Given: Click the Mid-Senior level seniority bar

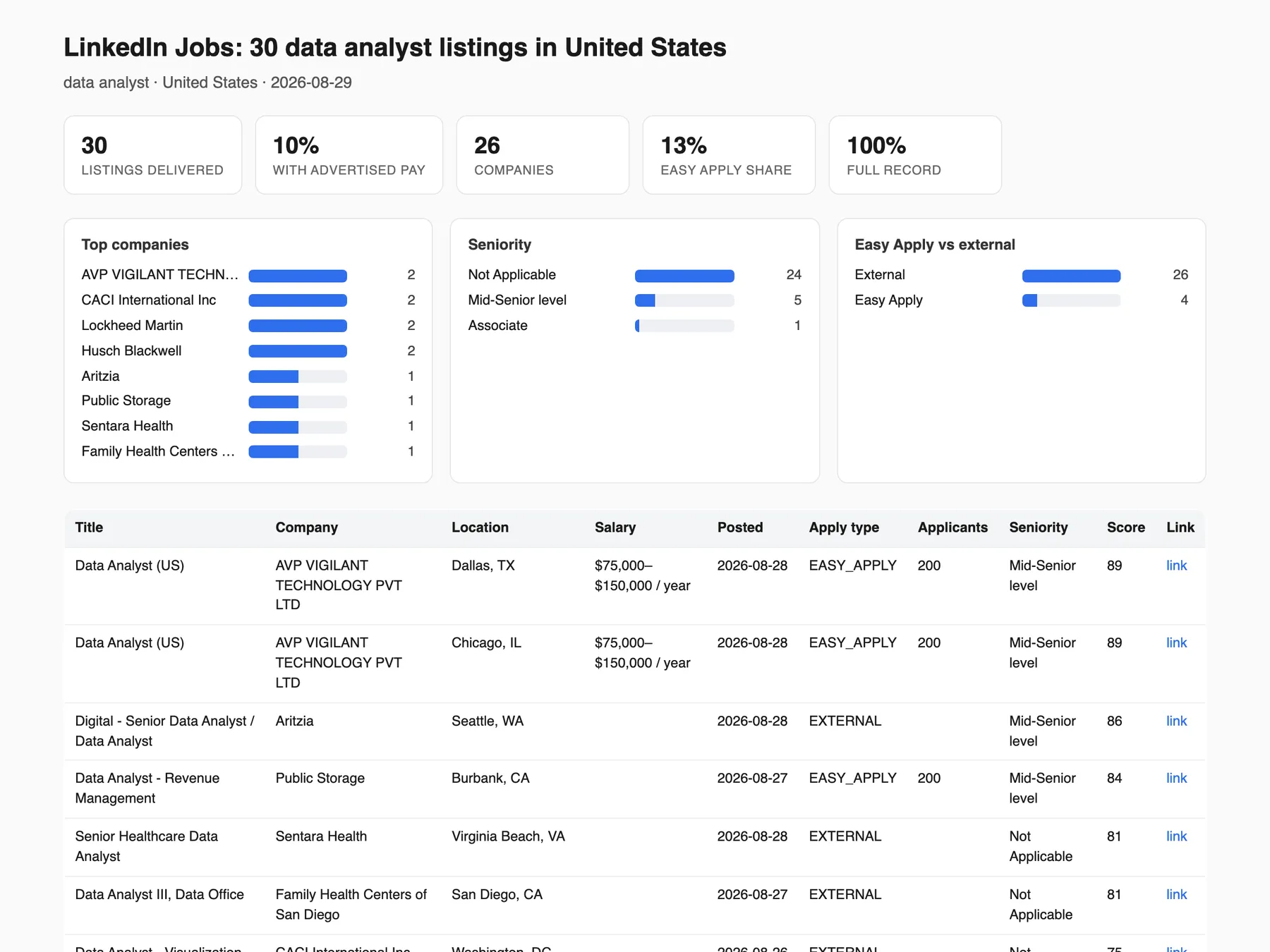Looking at the screenshot, I should pyautogui.click(x=684, y=300).
